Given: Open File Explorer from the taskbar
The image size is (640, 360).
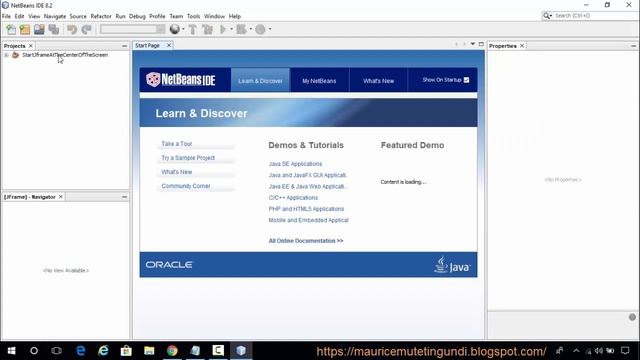Looking at the screenshot, I should point(149,351).
